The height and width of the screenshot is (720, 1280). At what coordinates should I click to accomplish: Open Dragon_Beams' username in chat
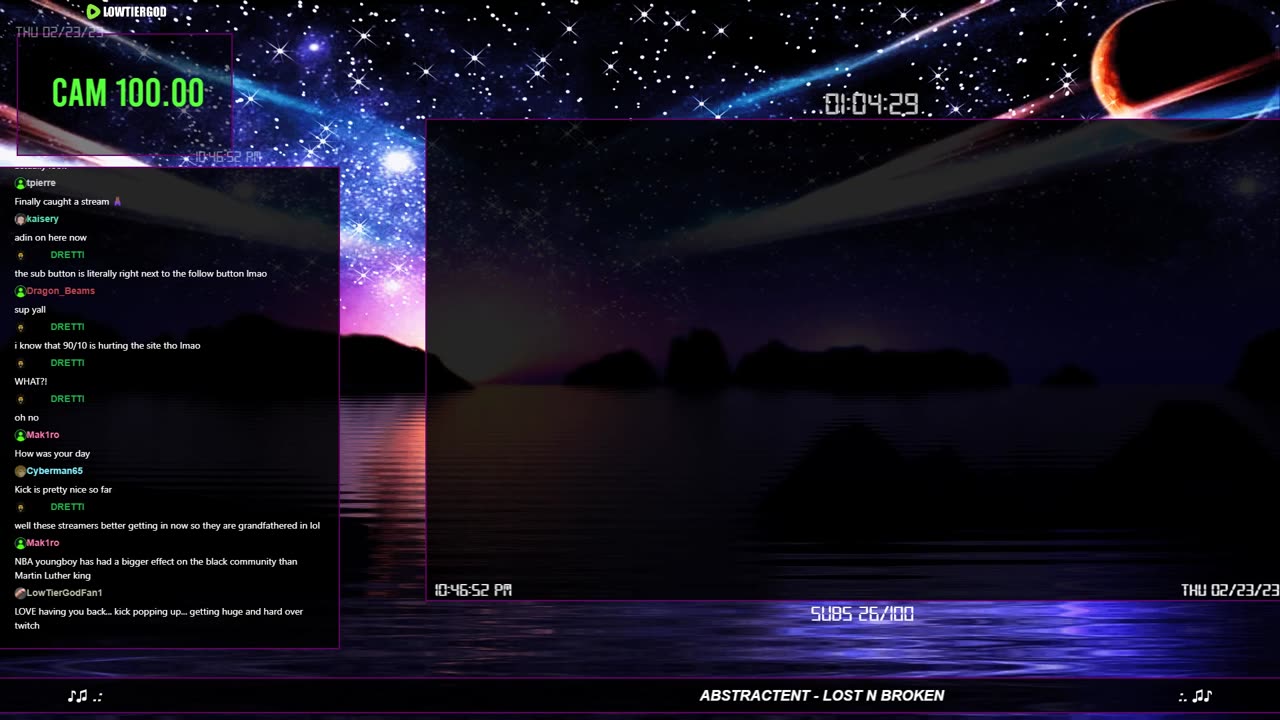(61, 291)
